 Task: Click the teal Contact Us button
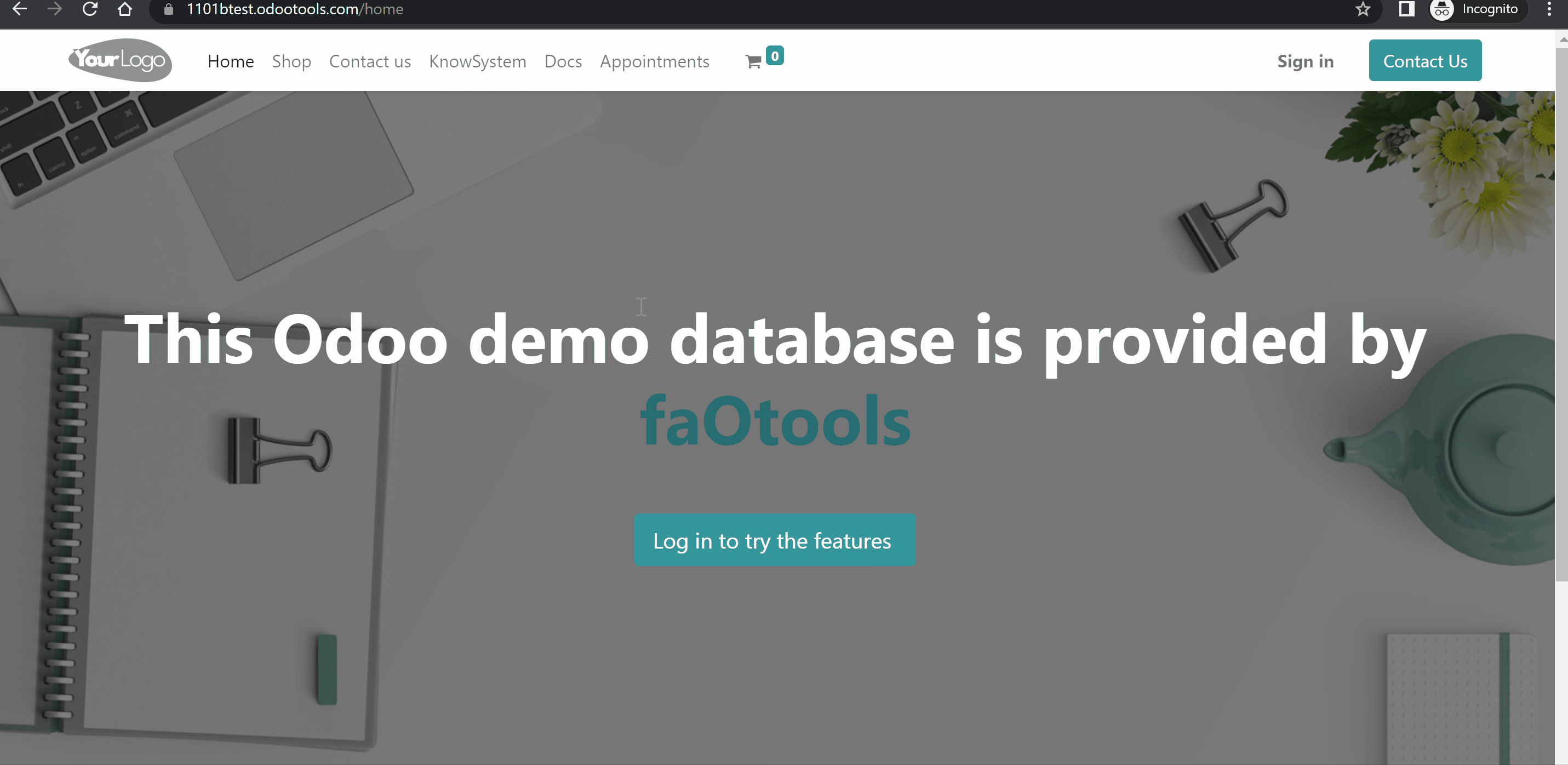[x=1425, y=60]
